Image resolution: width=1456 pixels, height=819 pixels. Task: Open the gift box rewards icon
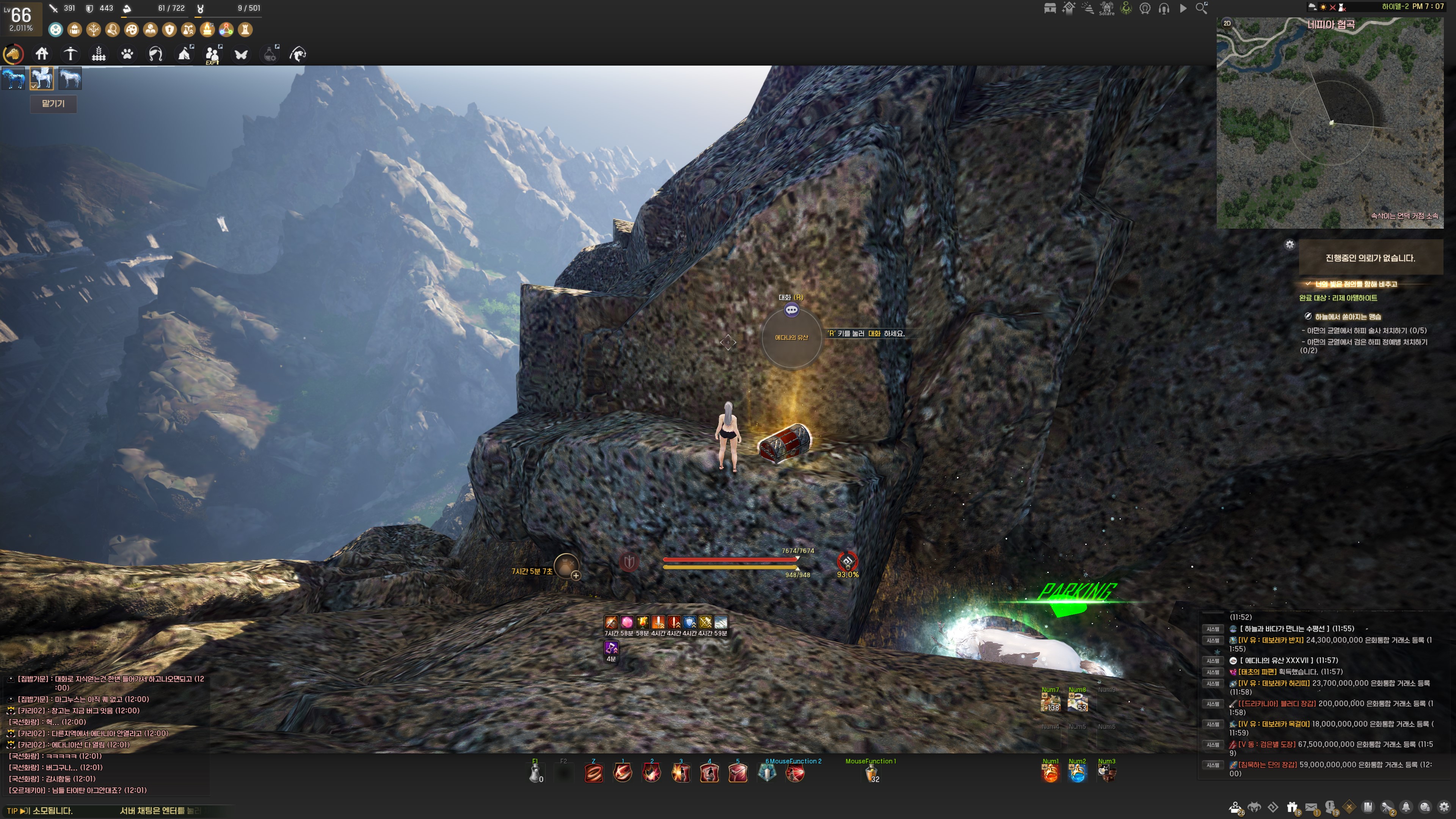point(1292,807)
